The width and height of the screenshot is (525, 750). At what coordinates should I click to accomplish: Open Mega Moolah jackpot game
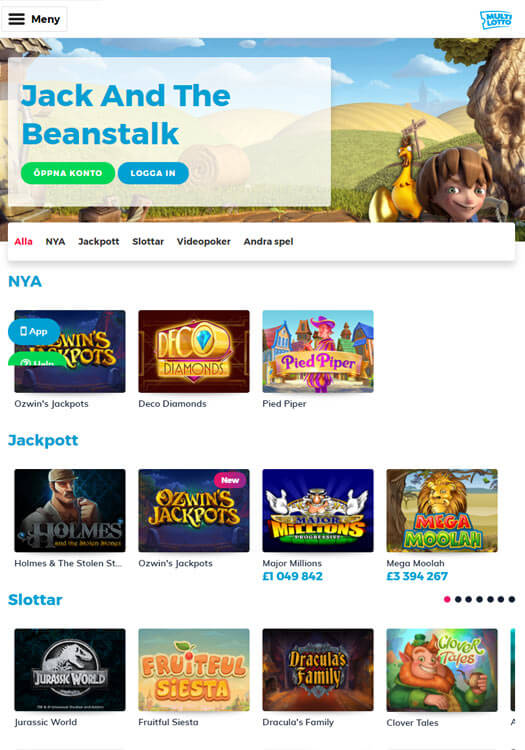[x=442, y=510]
